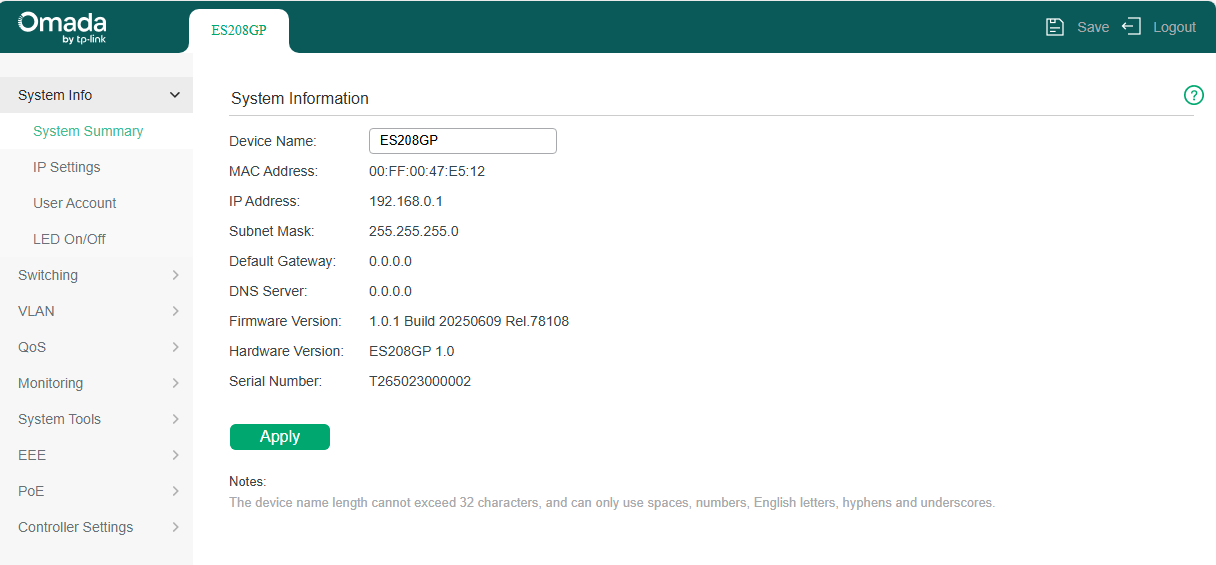Click hardware version ES208GP 1.0

(x=412, y=351)
